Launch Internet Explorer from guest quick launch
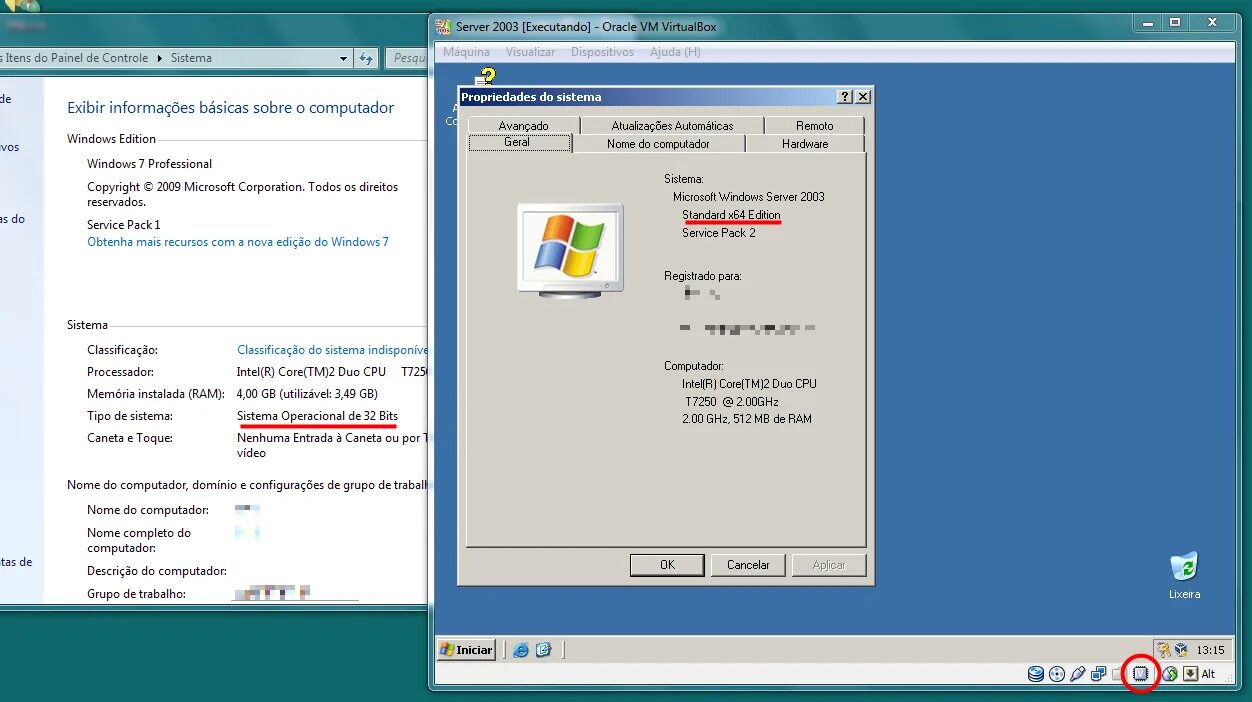1252x702 pixels. pyautogui.click(x=520, y=650)
